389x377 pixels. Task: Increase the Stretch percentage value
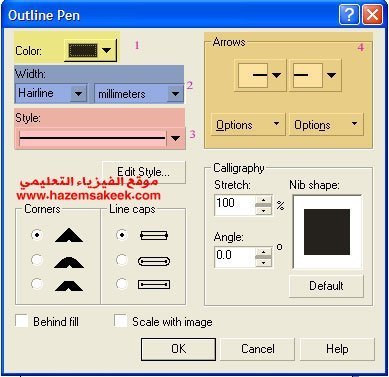[x=264, y=200]
